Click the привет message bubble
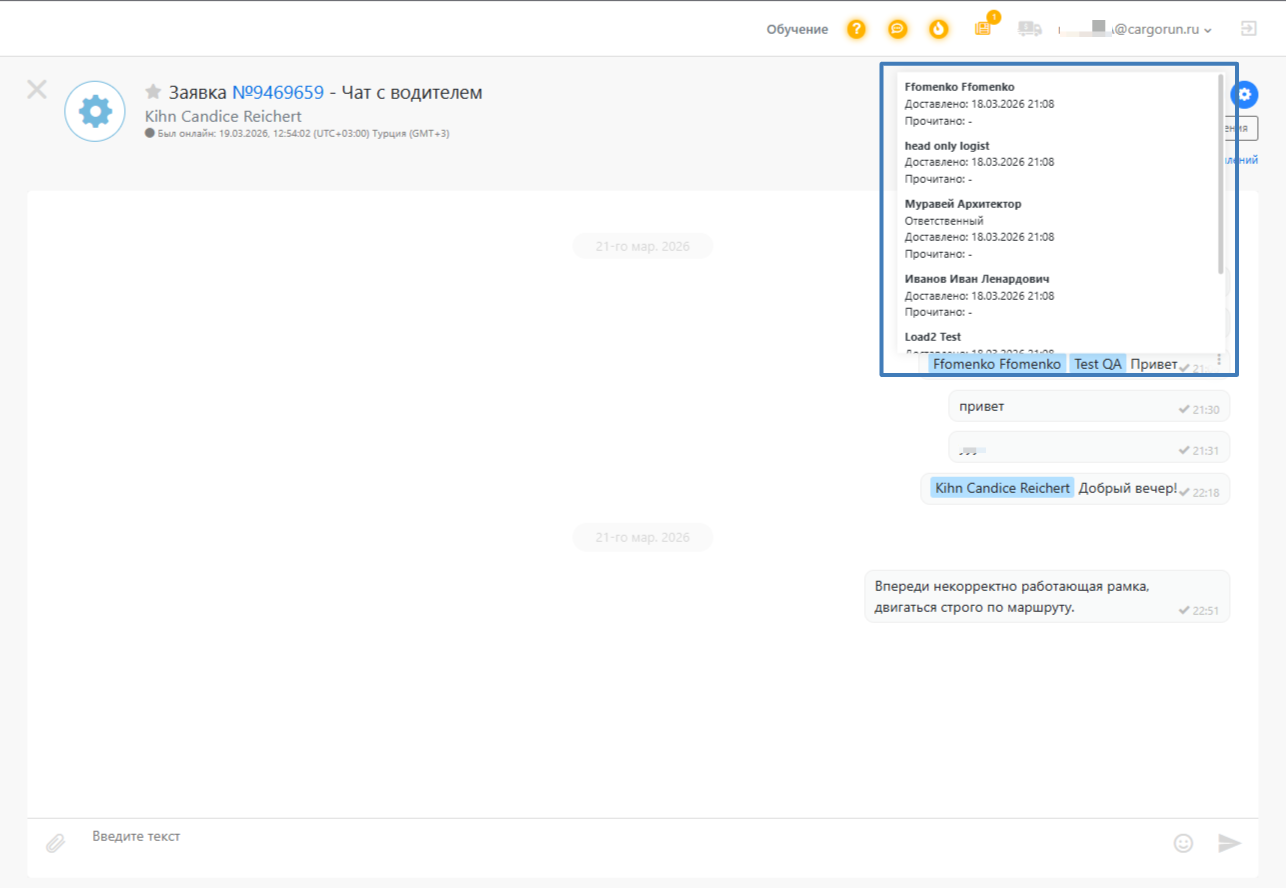This screenshot has height=888, width=1286. coord(1089,406)
